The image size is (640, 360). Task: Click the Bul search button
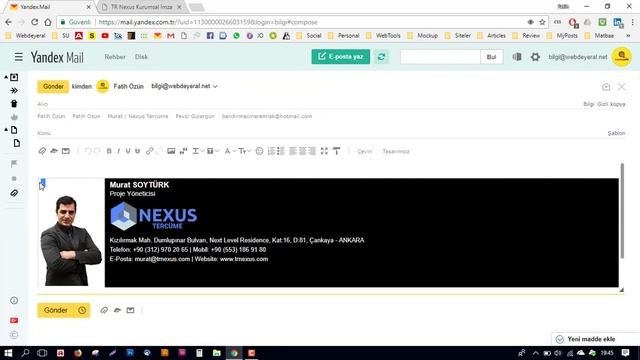[491, 57]
